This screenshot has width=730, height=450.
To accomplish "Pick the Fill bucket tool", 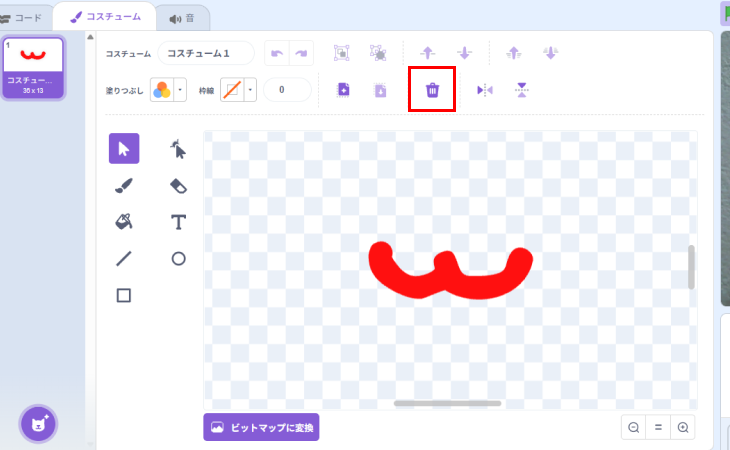I will coord(124,221).
